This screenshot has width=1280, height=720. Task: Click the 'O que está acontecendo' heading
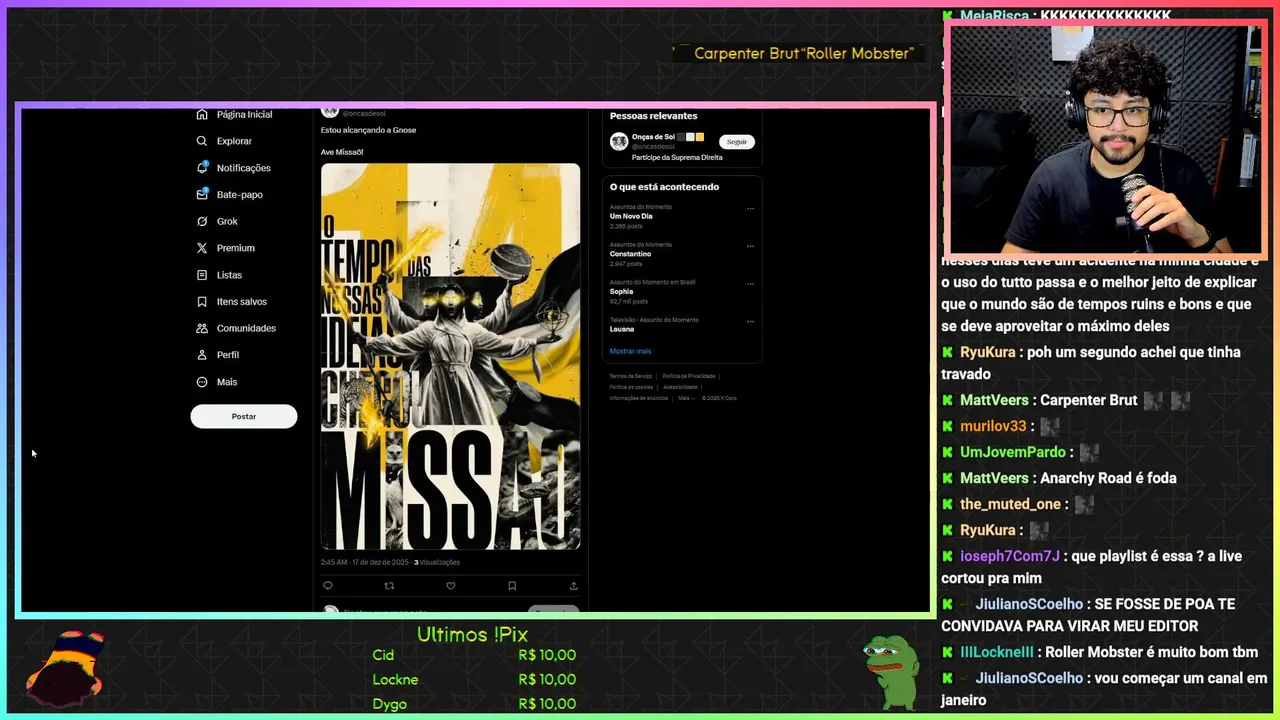[664, 187]
